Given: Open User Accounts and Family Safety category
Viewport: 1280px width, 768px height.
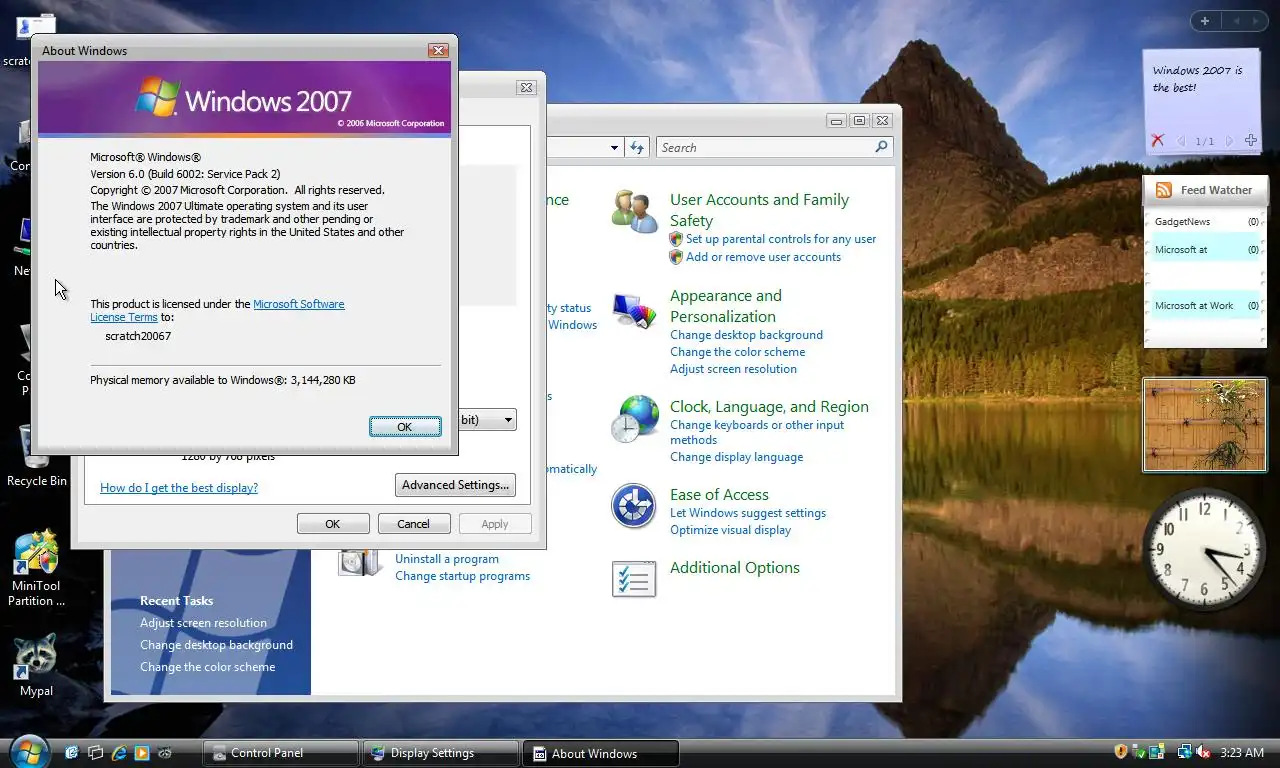Looking at the screenshot, I should pos(759,210).
